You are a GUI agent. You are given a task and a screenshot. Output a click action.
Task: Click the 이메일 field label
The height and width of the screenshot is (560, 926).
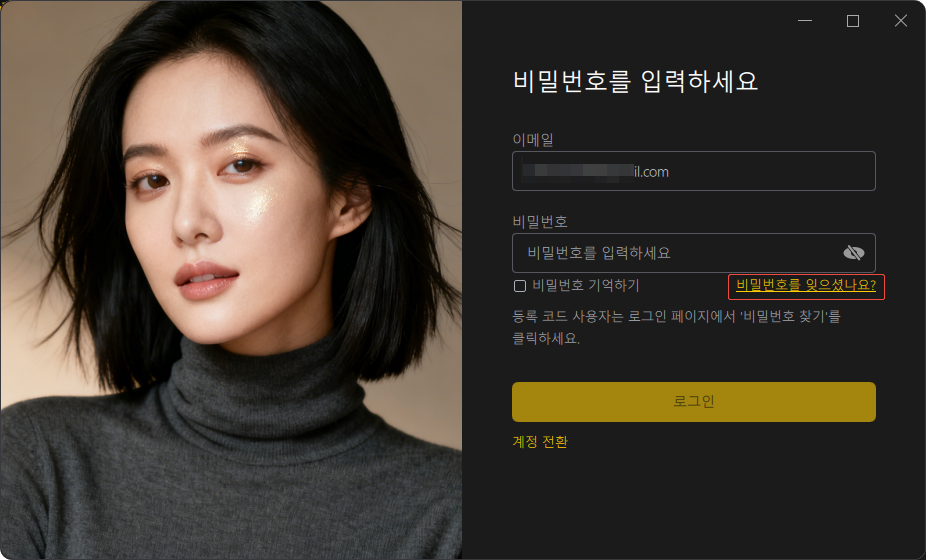click(533, 140)
